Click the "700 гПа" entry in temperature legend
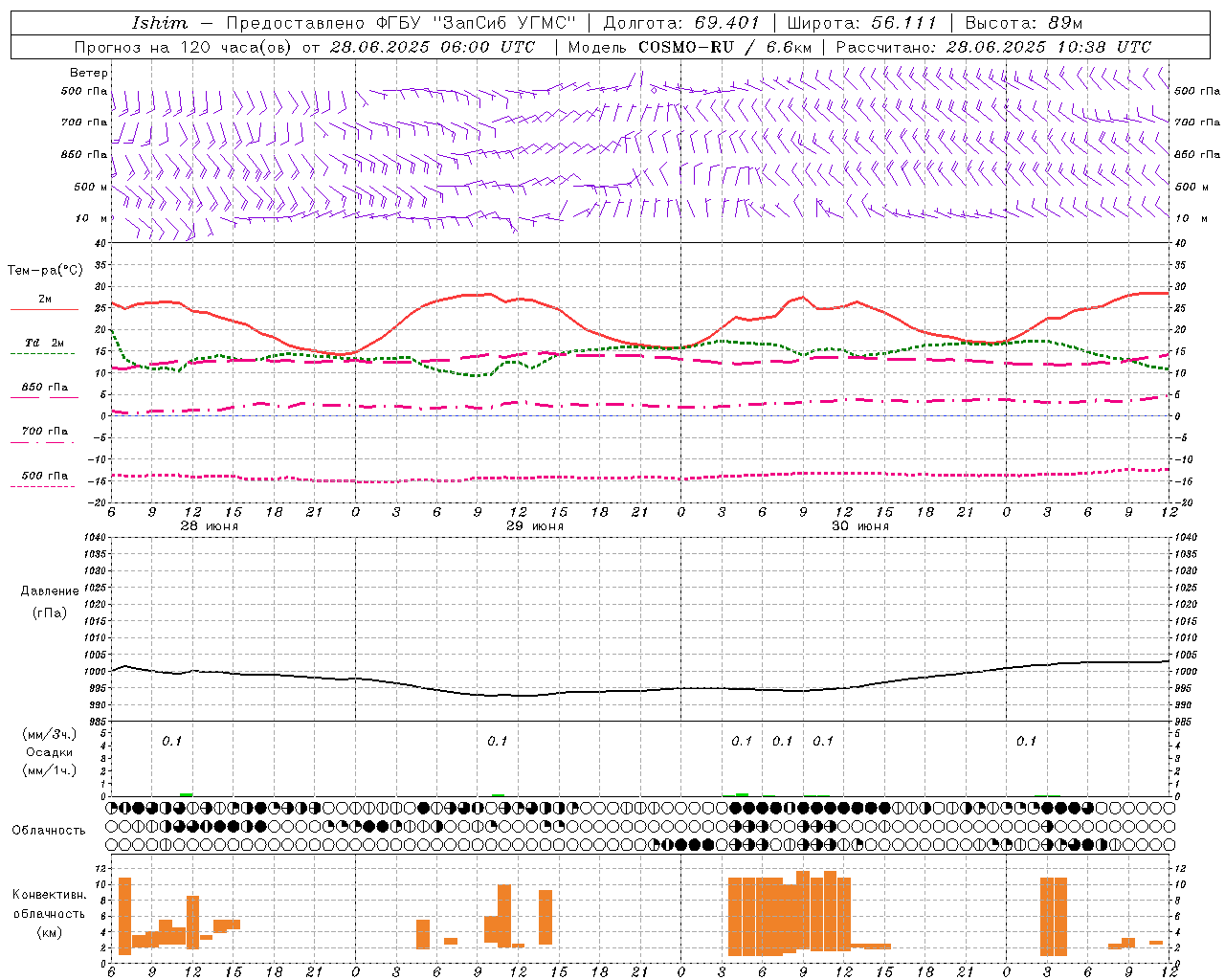The height and width of the screenshot is (980, 1225). point(45,432)
